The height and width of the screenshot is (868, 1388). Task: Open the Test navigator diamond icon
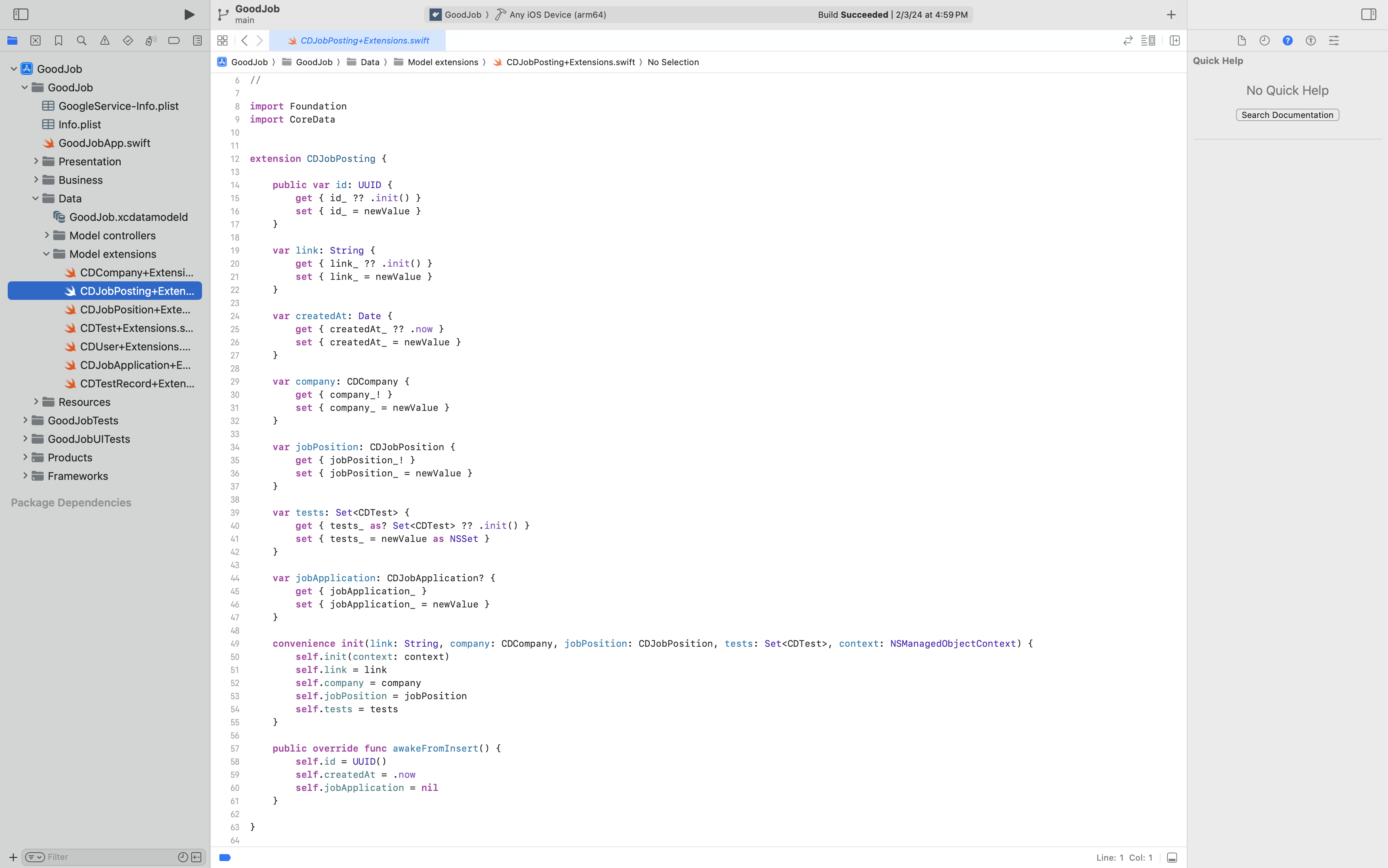click(128, 40)
